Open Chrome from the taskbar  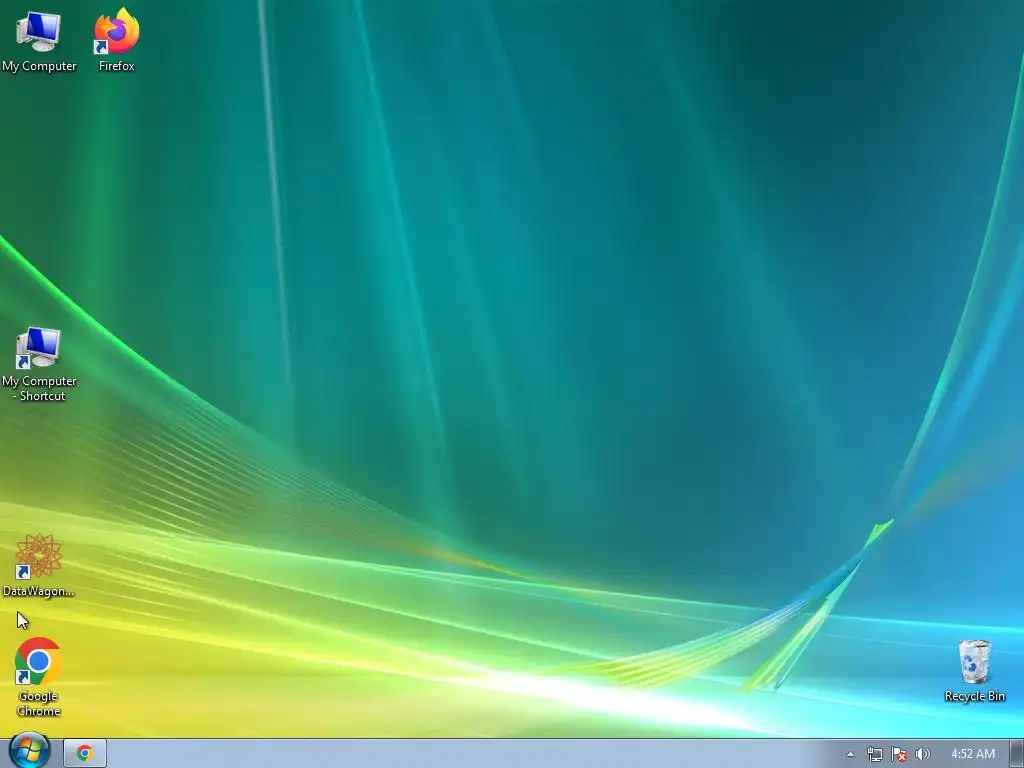pyautogui.click(x=85, y=754)
